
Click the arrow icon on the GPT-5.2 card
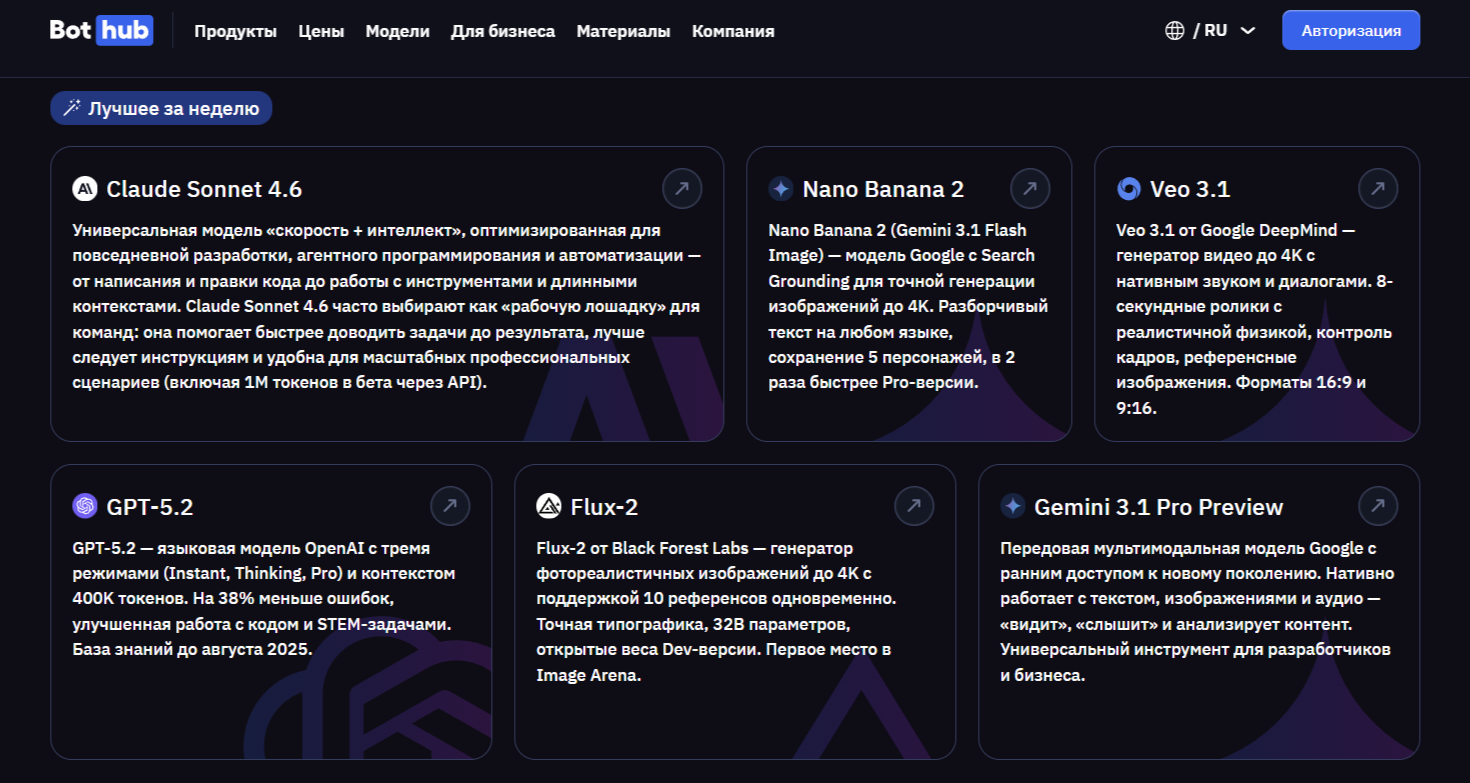451,506
